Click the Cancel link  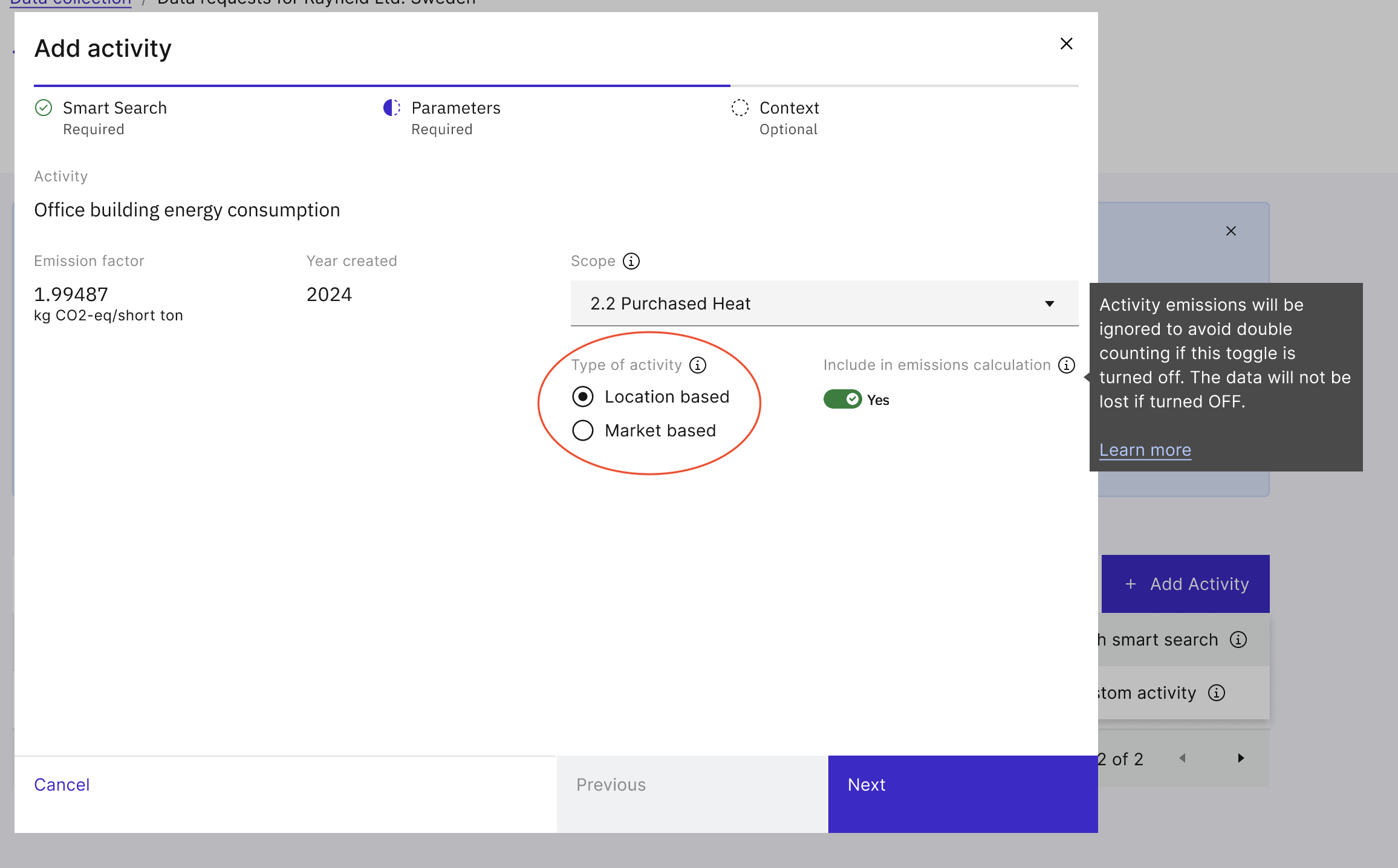(62, 785)
